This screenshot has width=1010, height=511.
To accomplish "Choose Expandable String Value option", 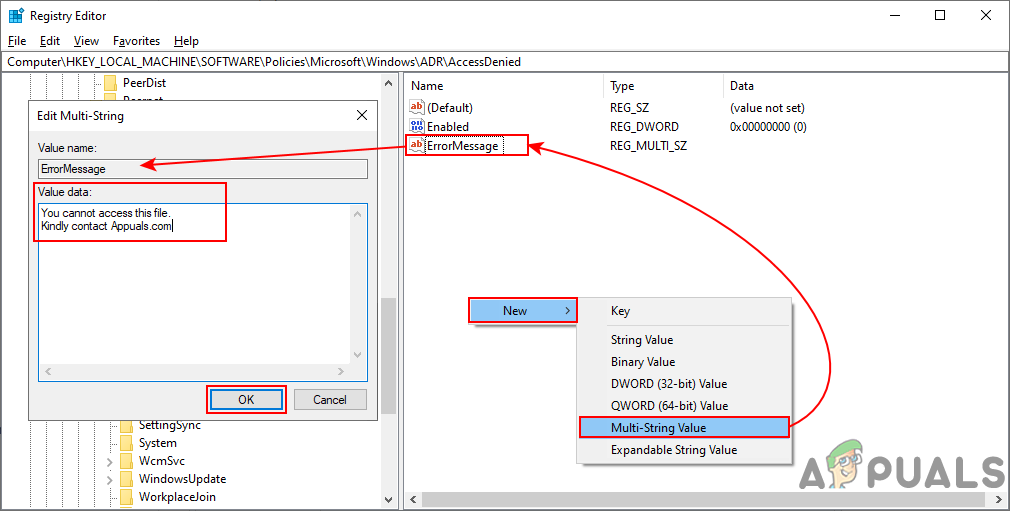I will (683, 450).
